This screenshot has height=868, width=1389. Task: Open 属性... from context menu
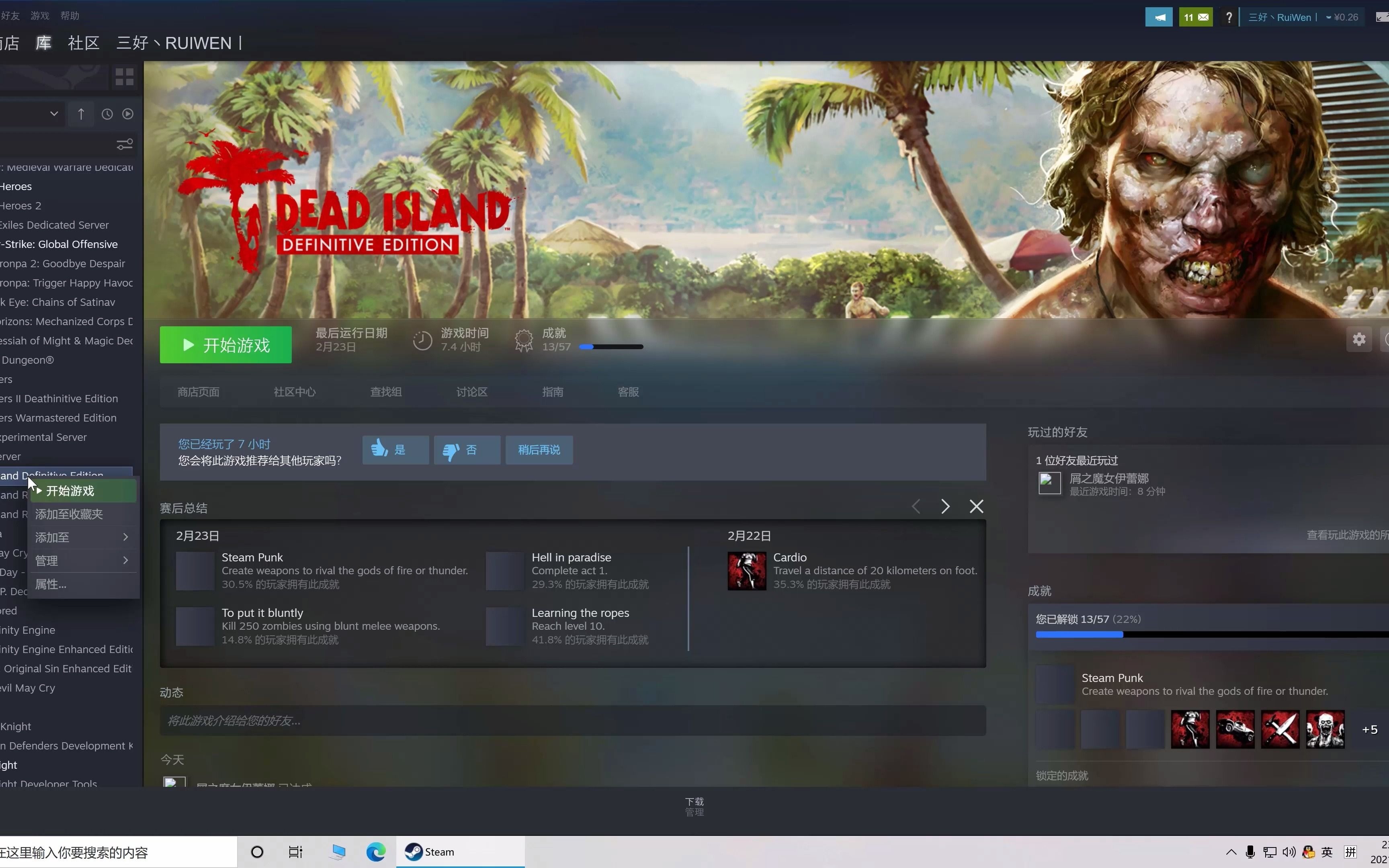click(83, 584)
